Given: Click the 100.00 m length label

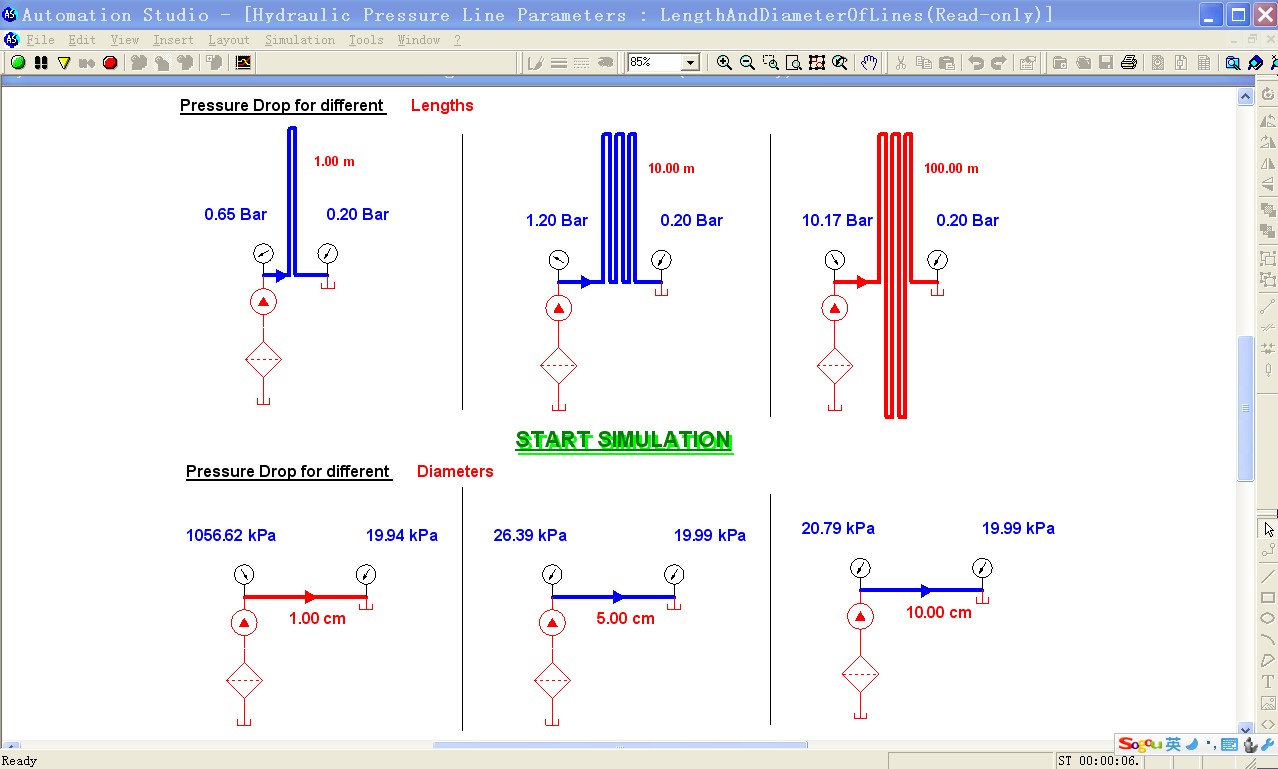Looking at the screenshot, I should [x=951, y=168].
